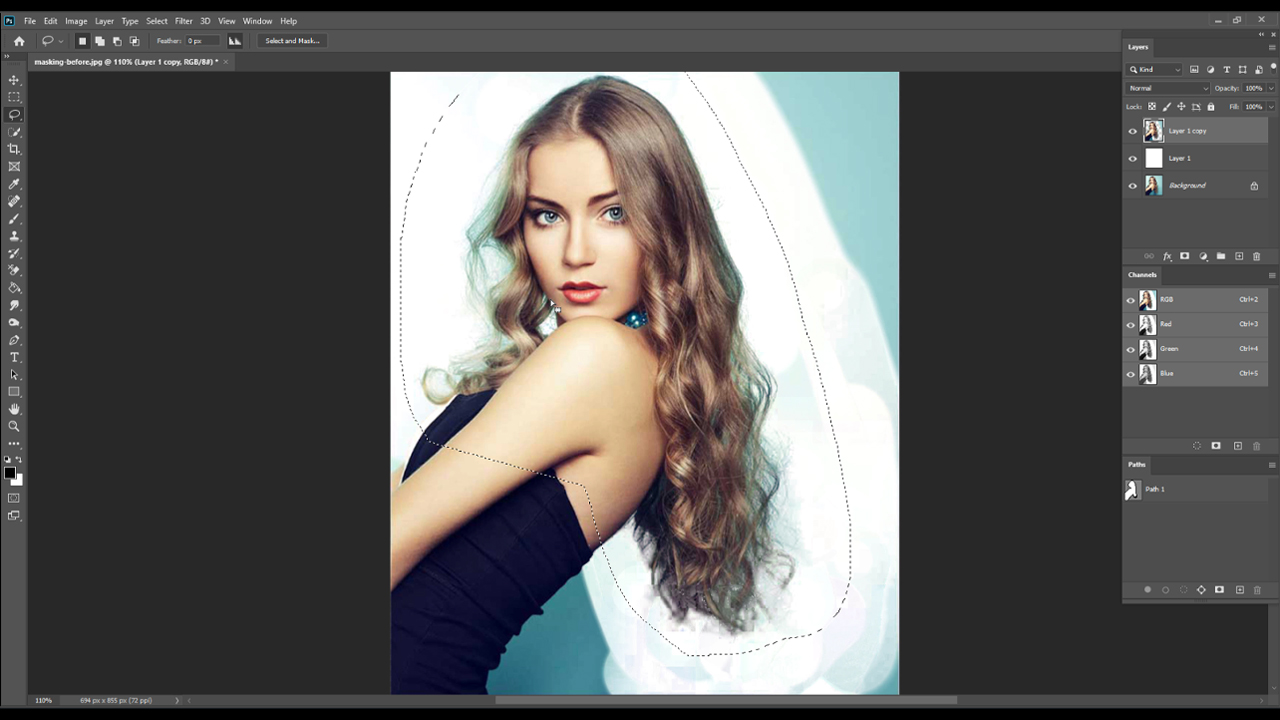Select the Horizontal Type tool
Image resolution: width=1280 pixels, height=720 pixels.
(14, 357)
